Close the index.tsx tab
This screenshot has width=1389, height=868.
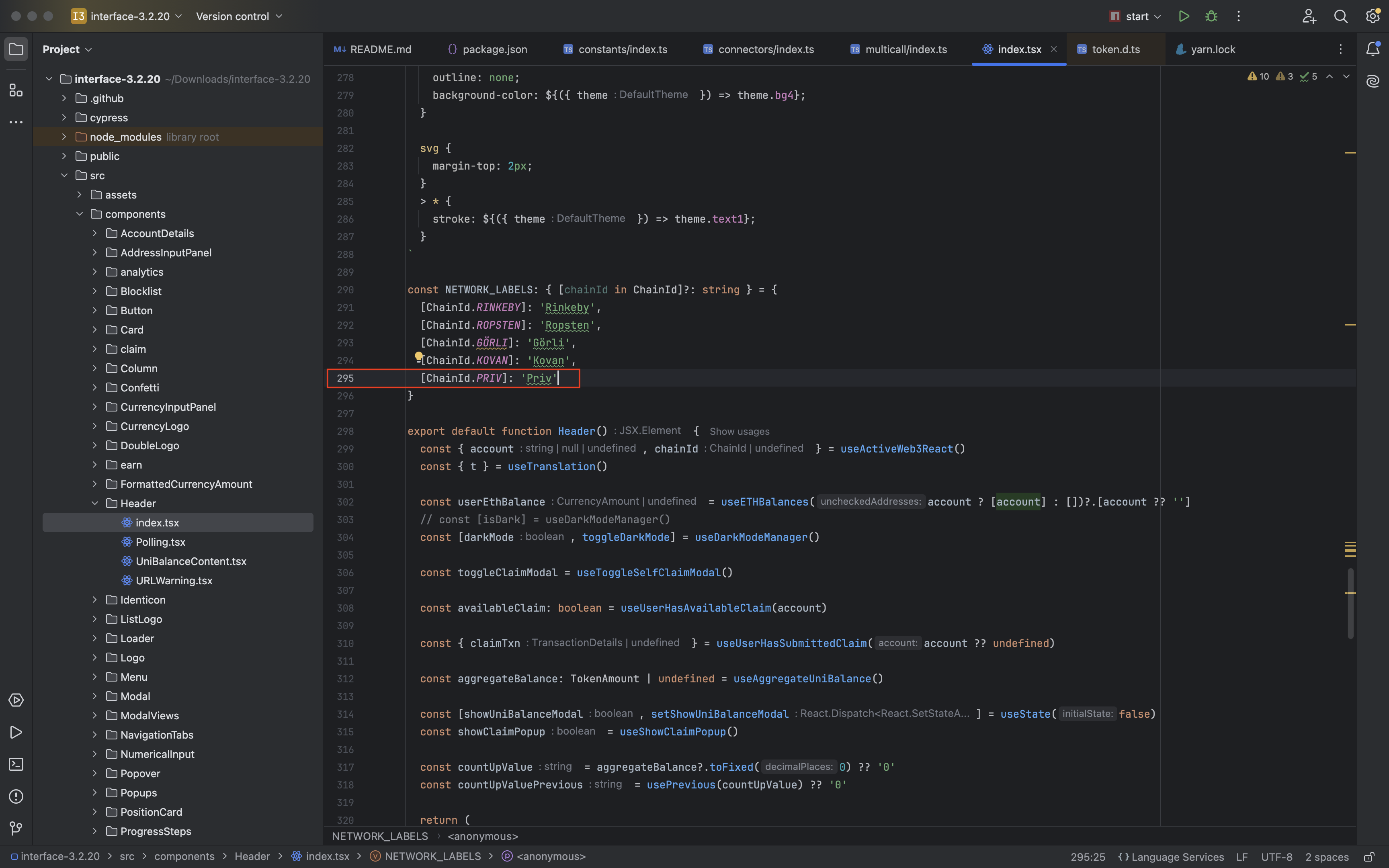[x=1054, y=49]
